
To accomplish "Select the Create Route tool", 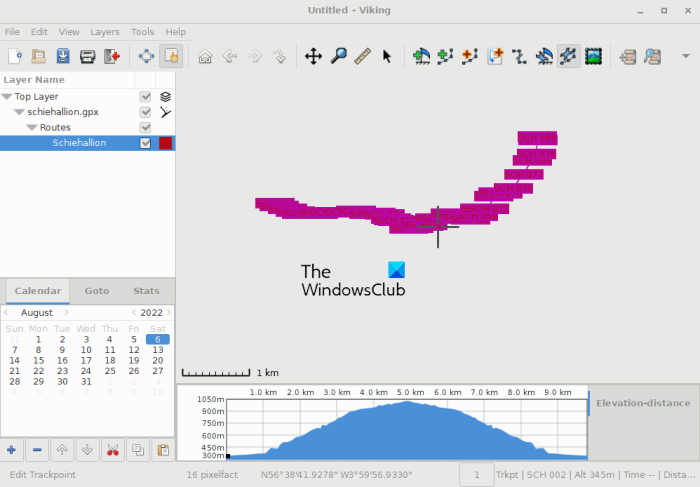I will pyautogui.click(x=470, y=57).
